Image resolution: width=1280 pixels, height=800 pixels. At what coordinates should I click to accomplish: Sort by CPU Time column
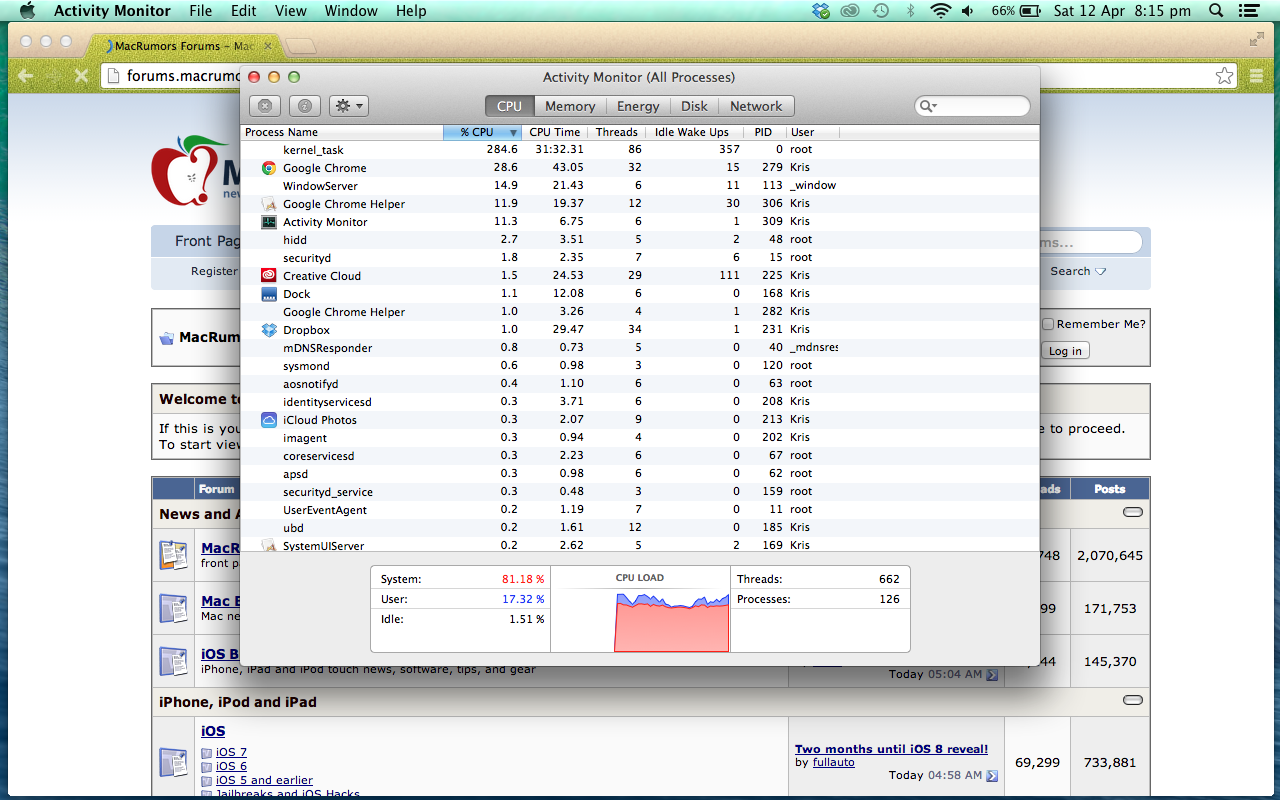555,132
